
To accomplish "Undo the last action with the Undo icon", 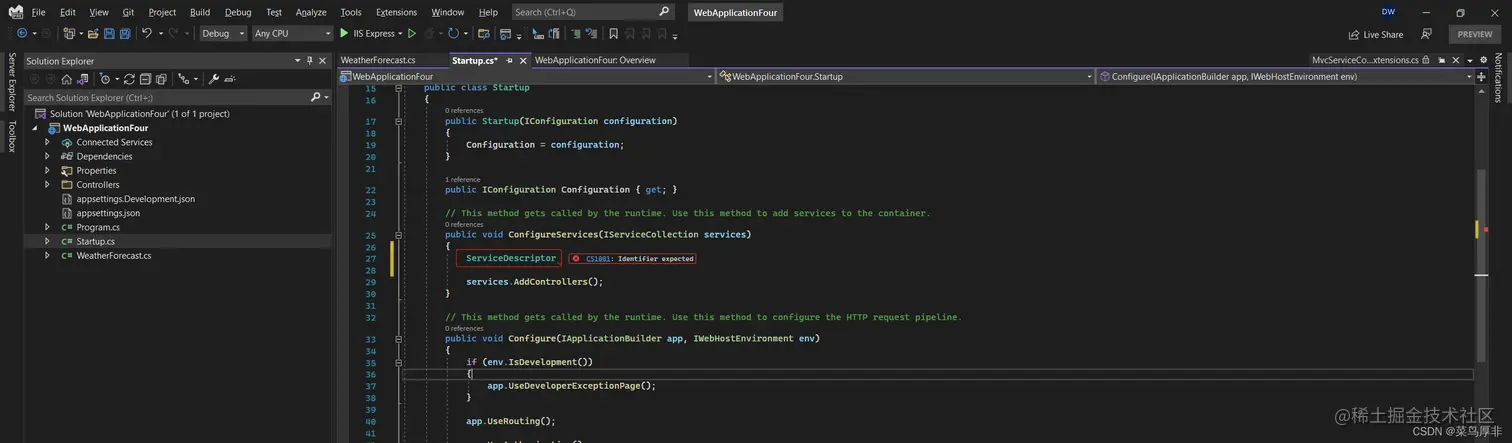I will click(147, 33).
